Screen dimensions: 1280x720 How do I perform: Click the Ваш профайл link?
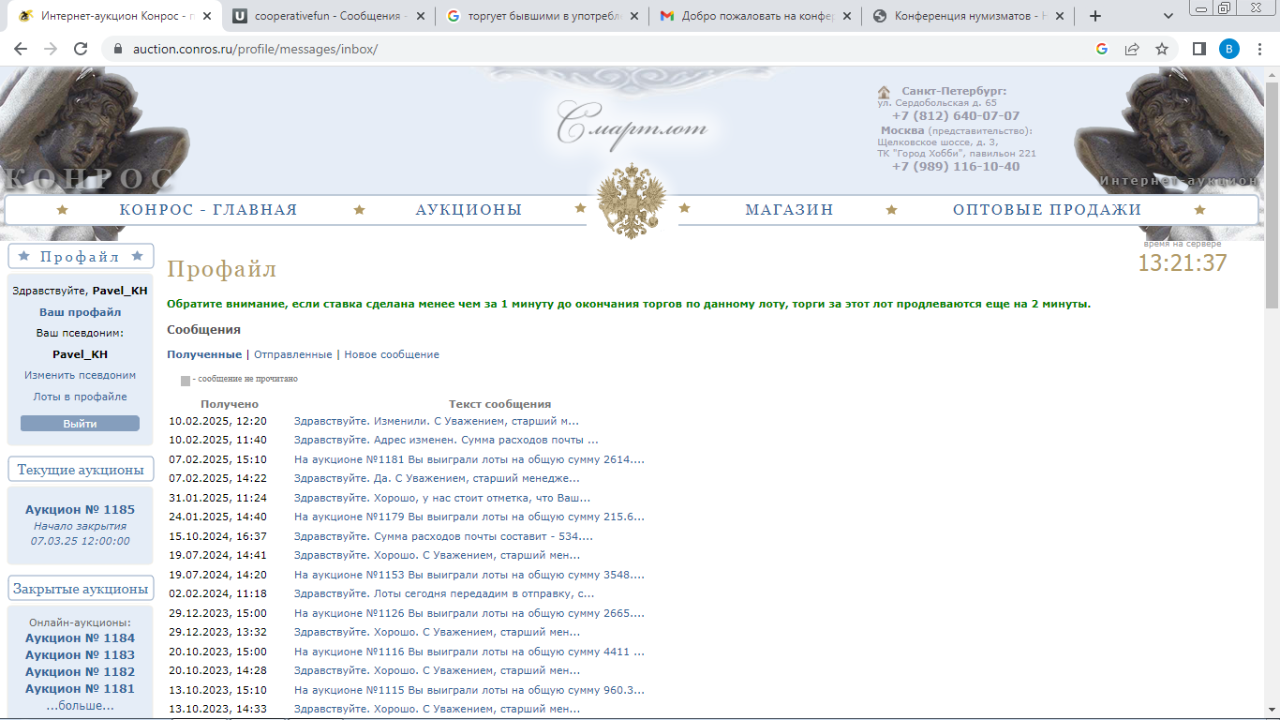(x=80, y=312)
